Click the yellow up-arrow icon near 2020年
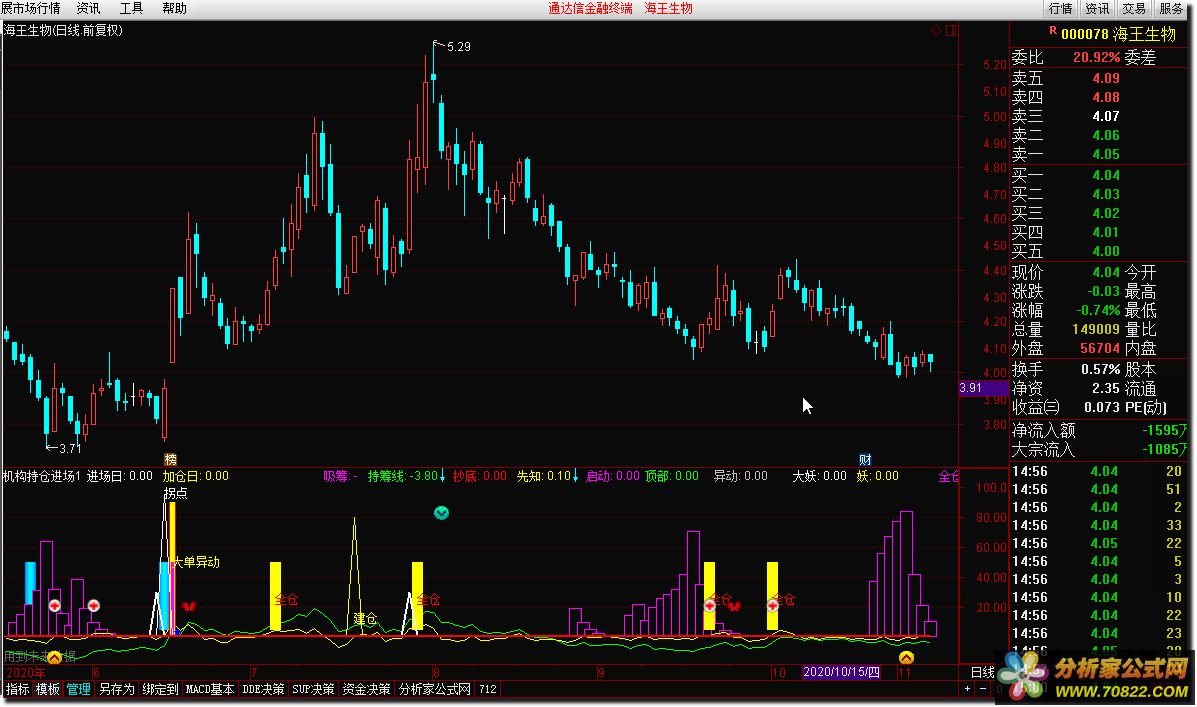The image size is (1197, 707). point(54,657)
